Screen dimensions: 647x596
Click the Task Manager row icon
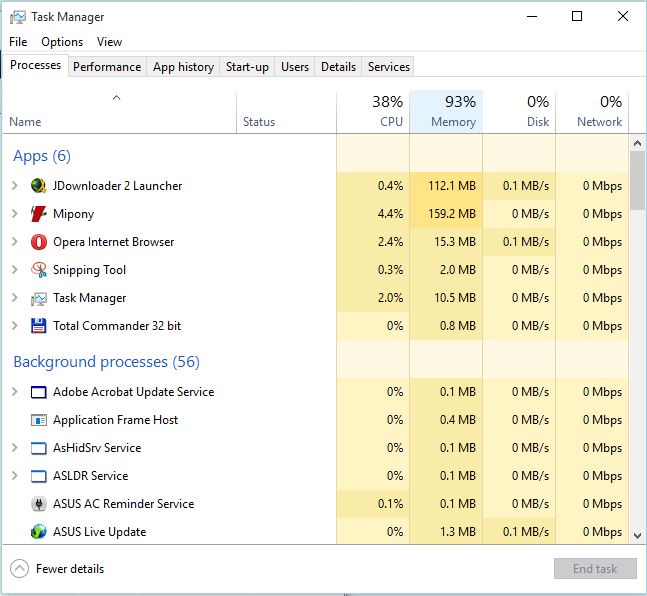[38, 298]
